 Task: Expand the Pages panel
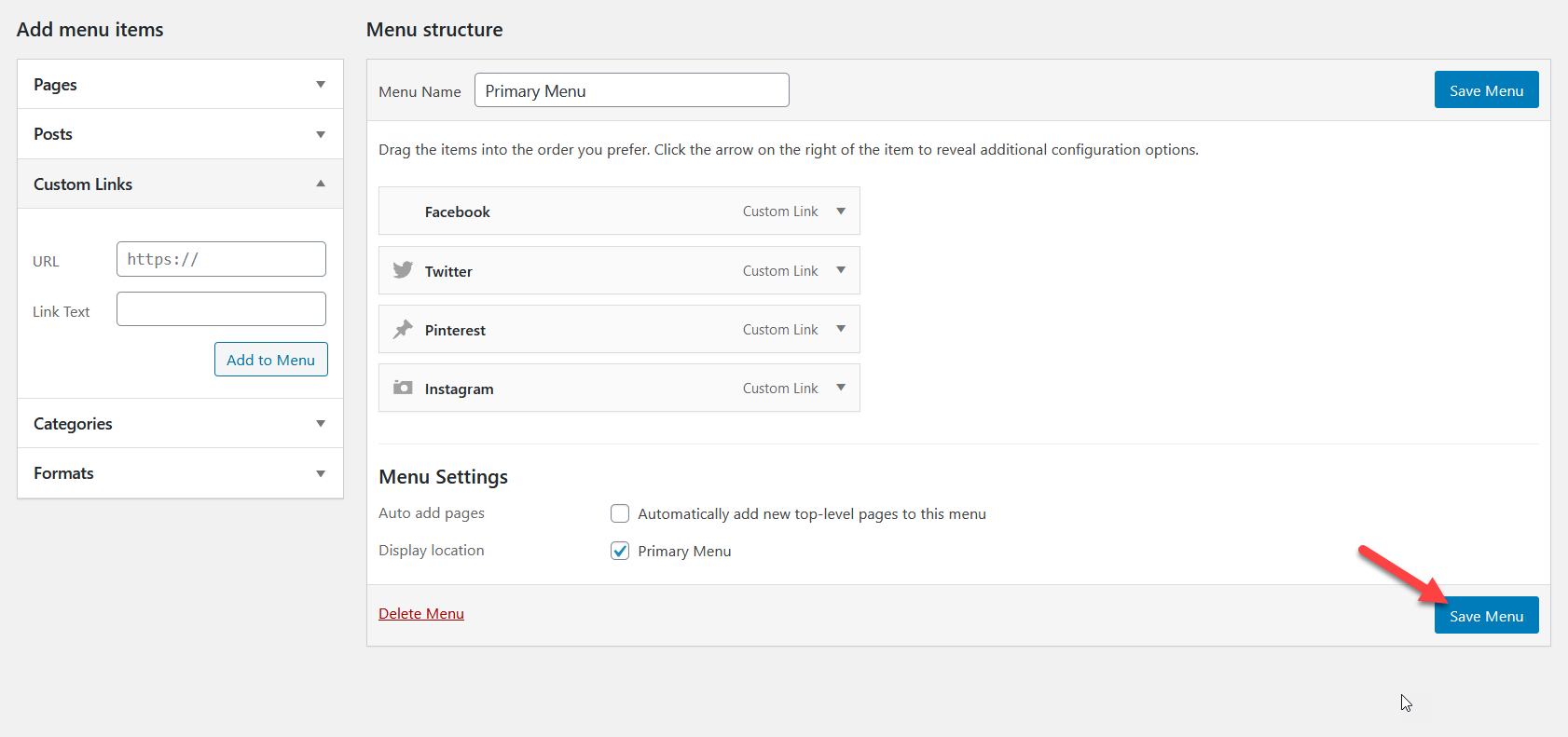180,85
